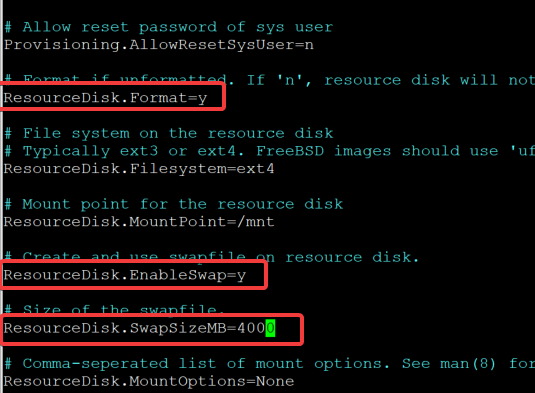This screenshot has width=535, height=393.
Task: Click the ResourceDisk.MountPoint=/mnt line
Action: click(x=139, y=222)
